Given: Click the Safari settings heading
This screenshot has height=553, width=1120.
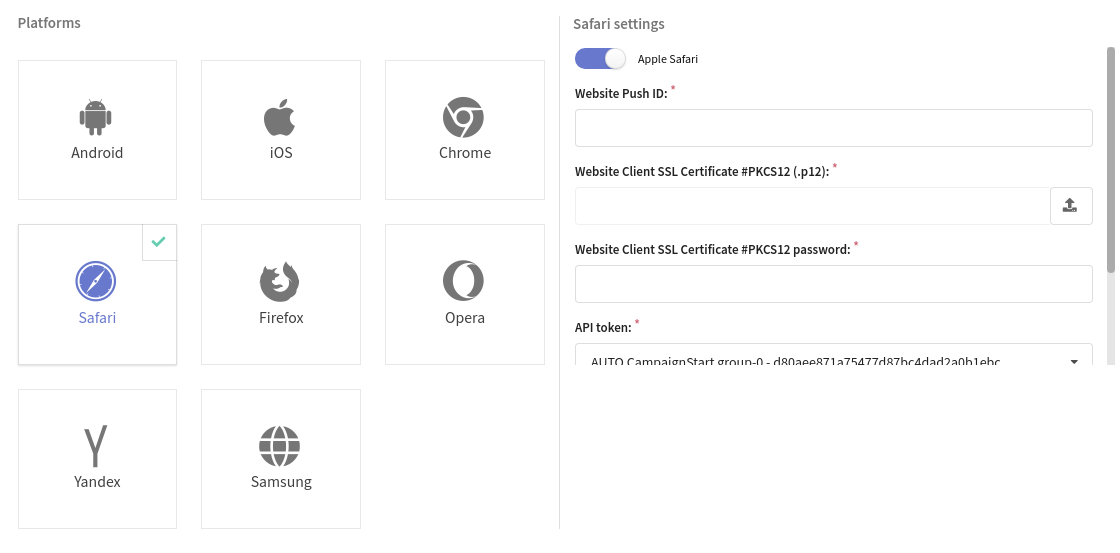Looking at the screenshot, I should tap(619, 24).
